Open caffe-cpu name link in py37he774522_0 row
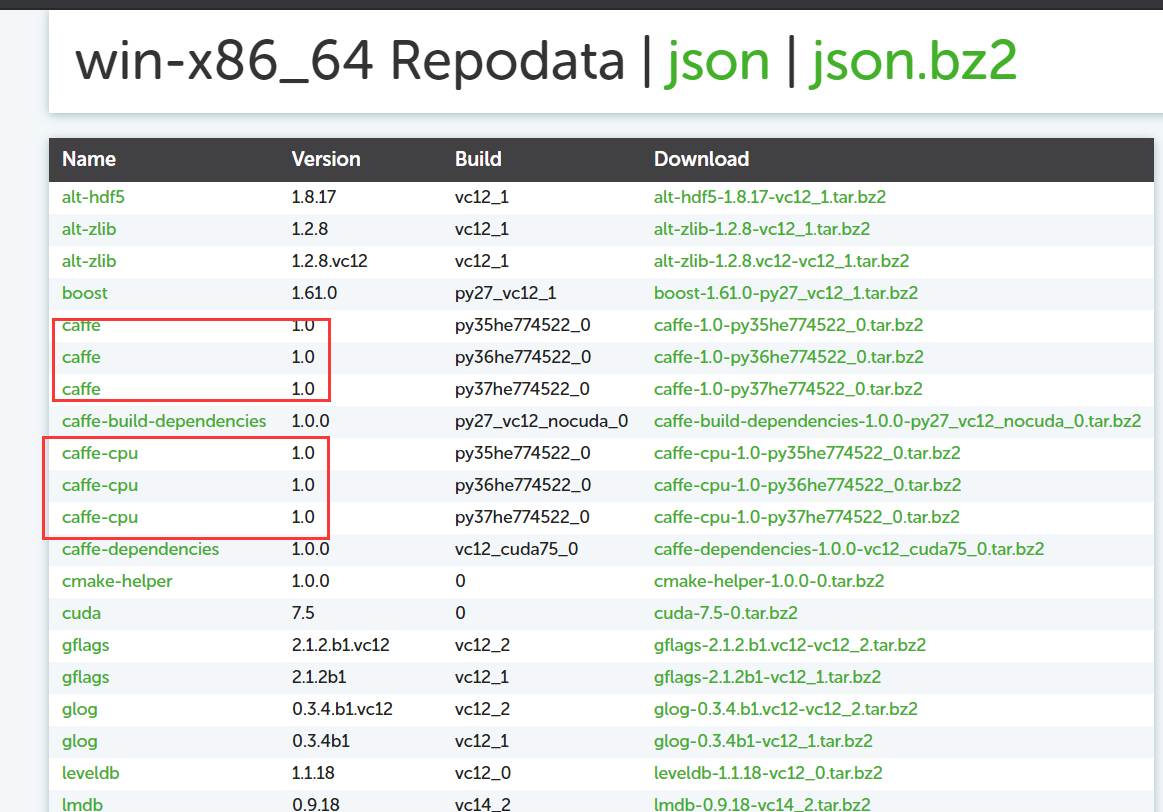This screenshot has height=812, width=1163. (99, 517)
